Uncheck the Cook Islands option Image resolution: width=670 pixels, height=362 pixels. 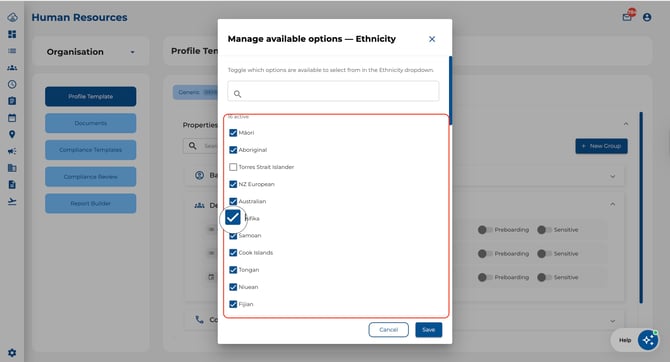click(233, 253)
